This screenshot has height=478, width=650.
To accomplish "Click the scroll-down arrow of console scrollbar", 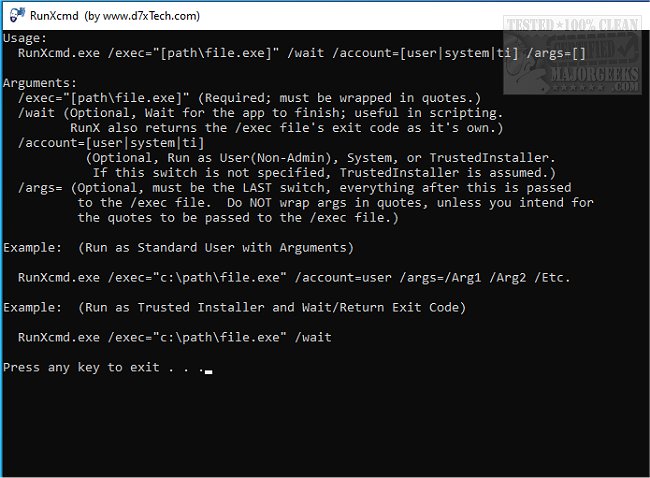I will click(x=640, y=468).
